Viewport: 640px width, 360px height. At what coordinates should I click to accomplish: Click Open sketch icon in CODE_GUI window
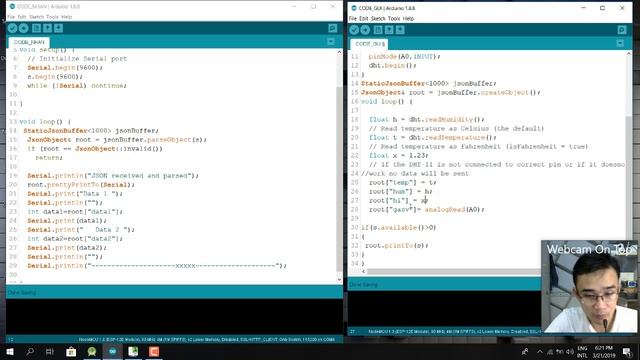click(389, 30)
